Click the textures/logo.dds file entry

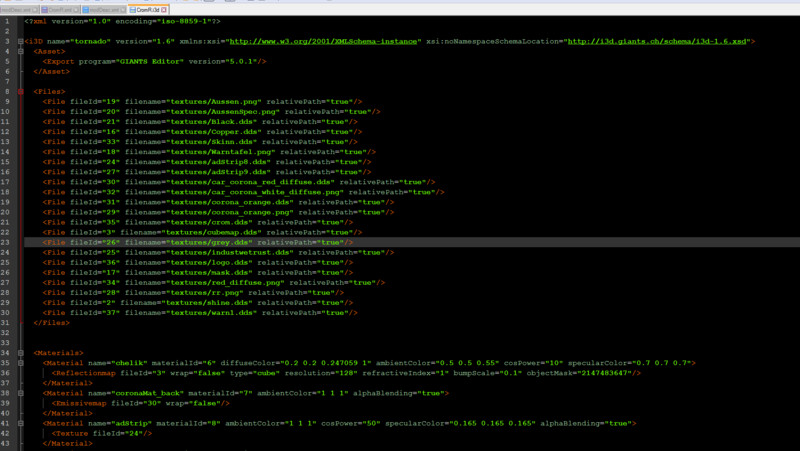point(210,263)
